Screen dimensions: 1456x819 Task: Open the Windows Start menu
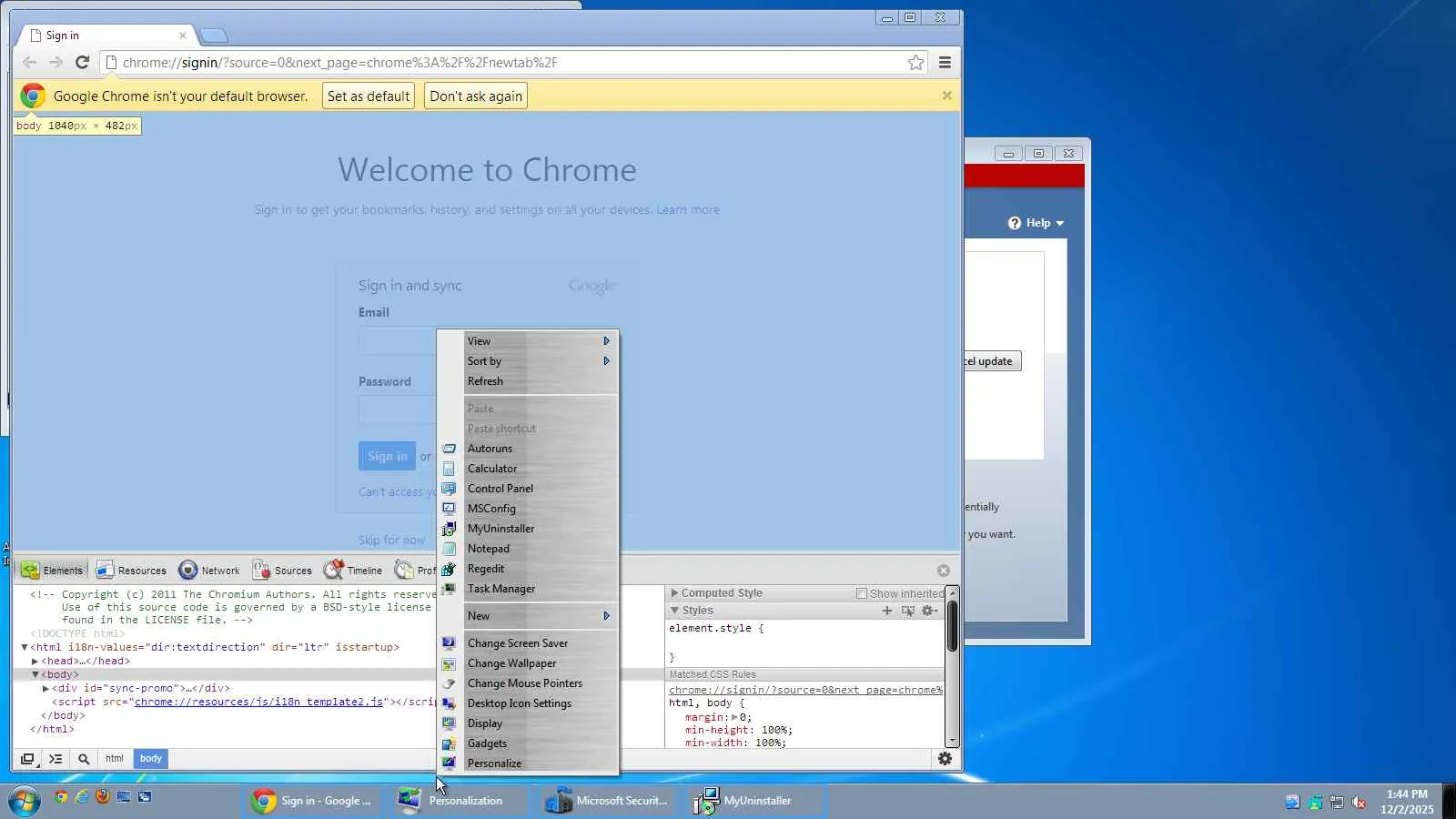click(24, 801)
